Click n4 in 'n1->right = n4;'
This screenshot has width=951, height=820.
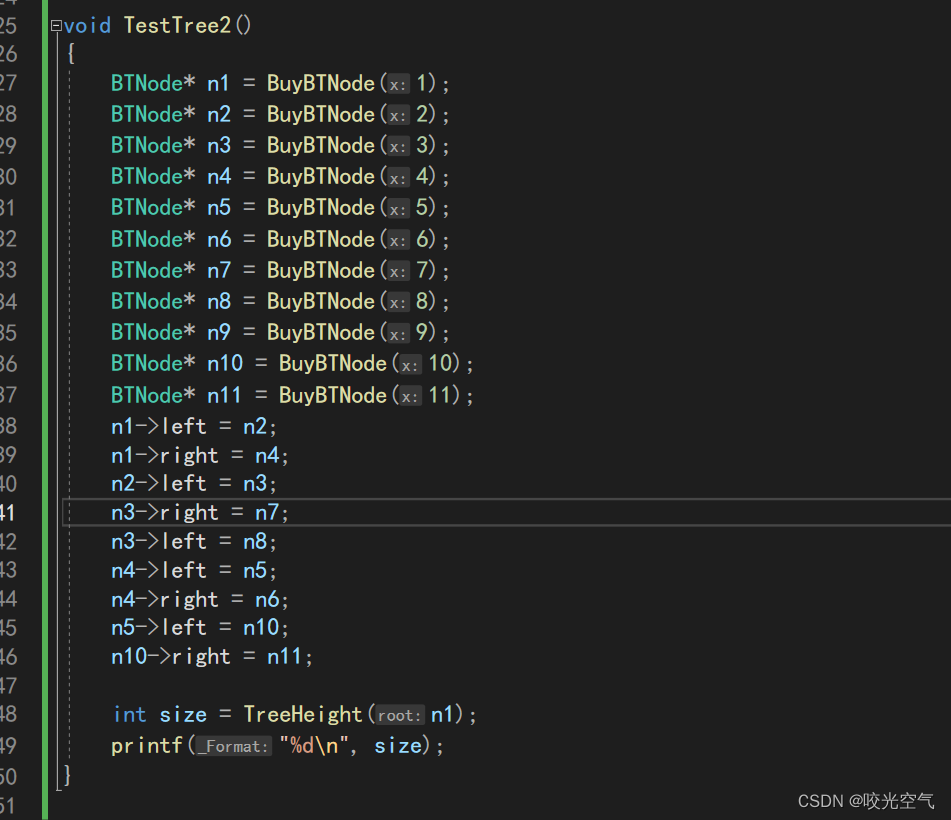coord(267,455)
